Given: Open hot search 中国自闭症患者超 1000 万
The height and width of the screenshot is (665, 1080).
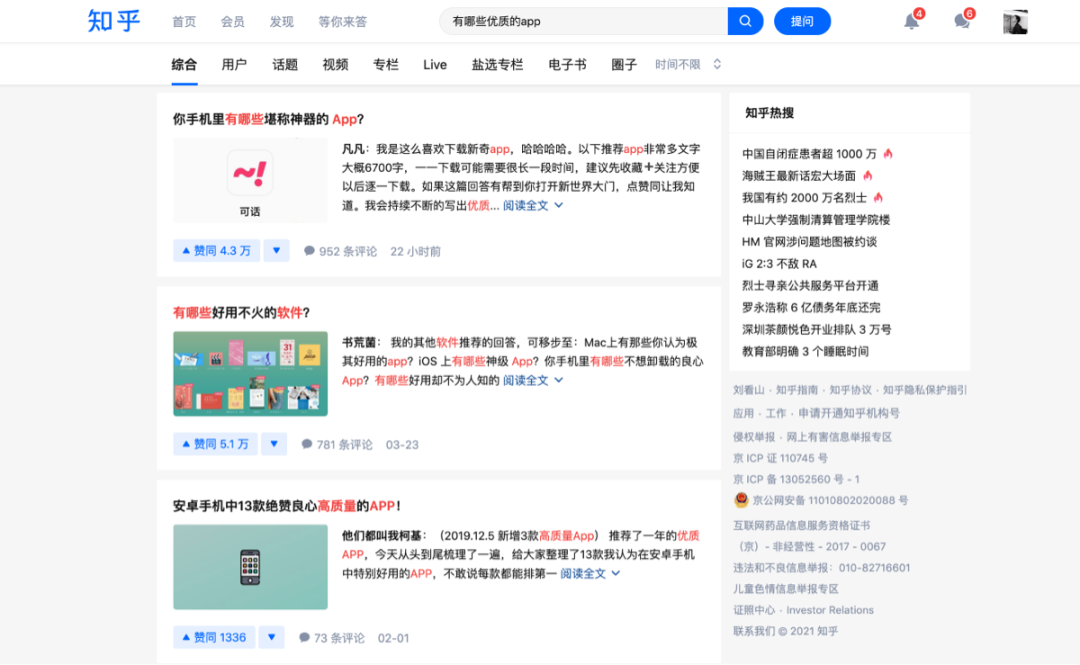Looking at the screenshot, I should (809, 154).
